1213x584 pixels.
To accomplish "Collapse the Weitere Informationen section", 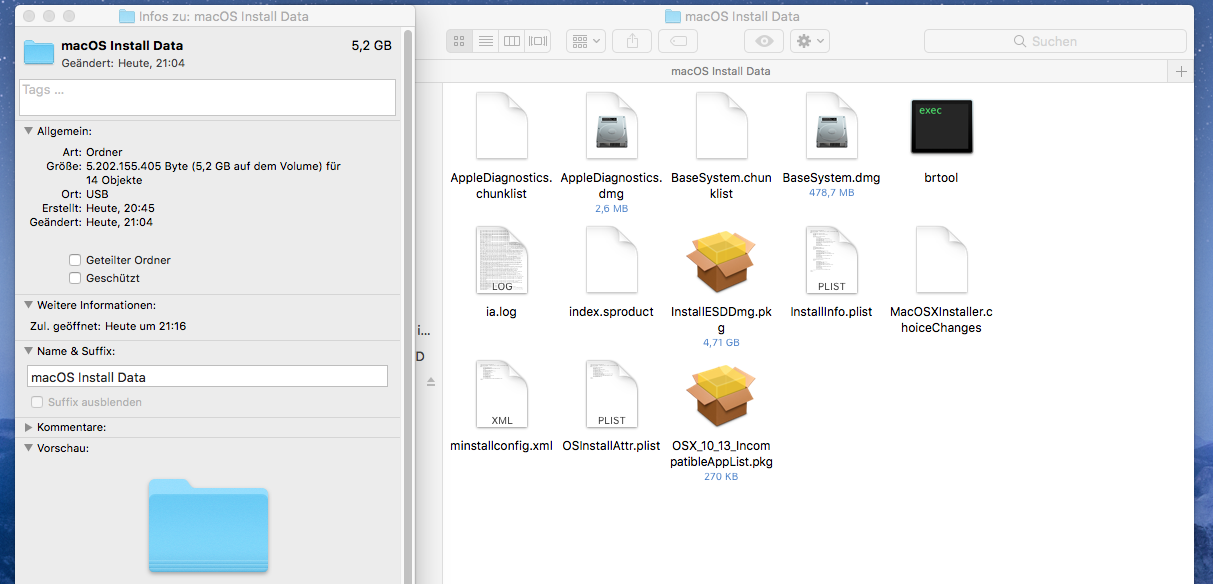I will (x=28, y=305).
